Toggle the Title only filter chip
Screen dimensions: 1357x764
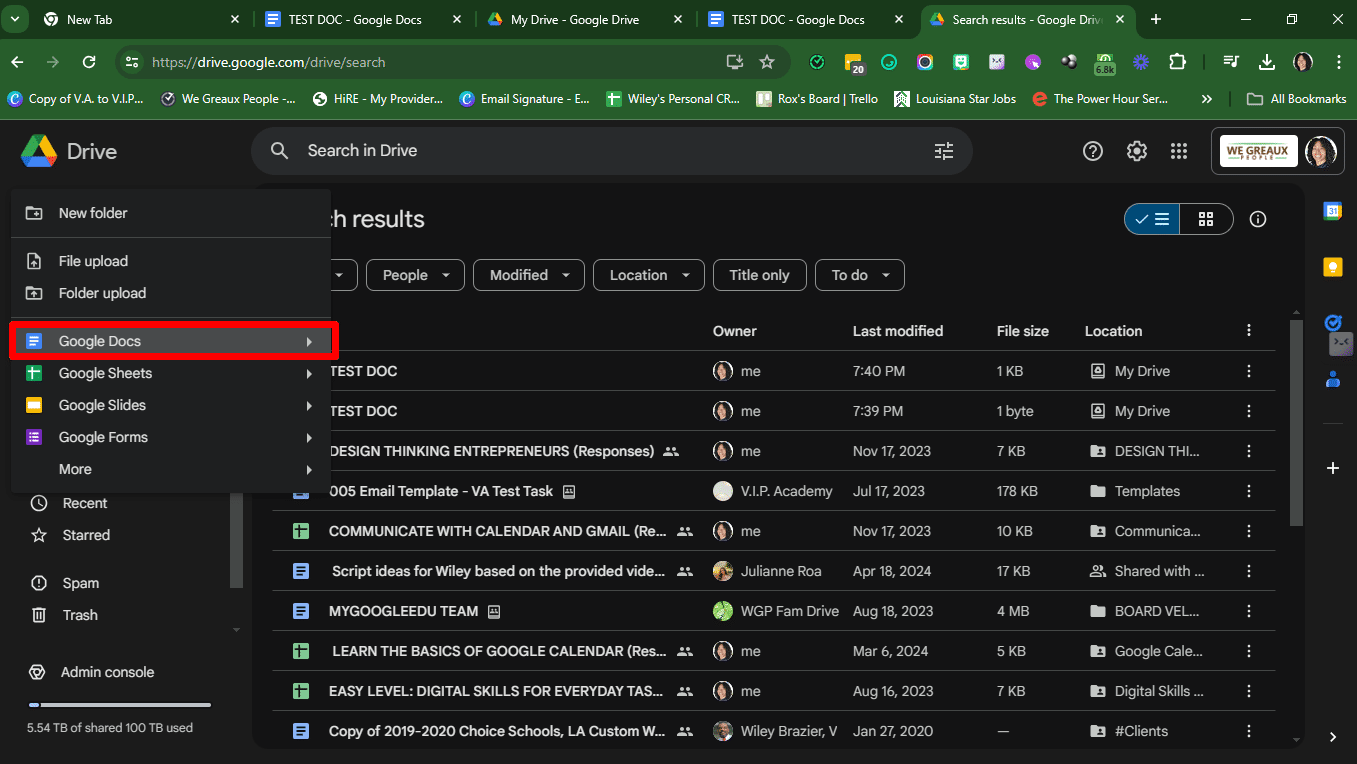[759, 275]
